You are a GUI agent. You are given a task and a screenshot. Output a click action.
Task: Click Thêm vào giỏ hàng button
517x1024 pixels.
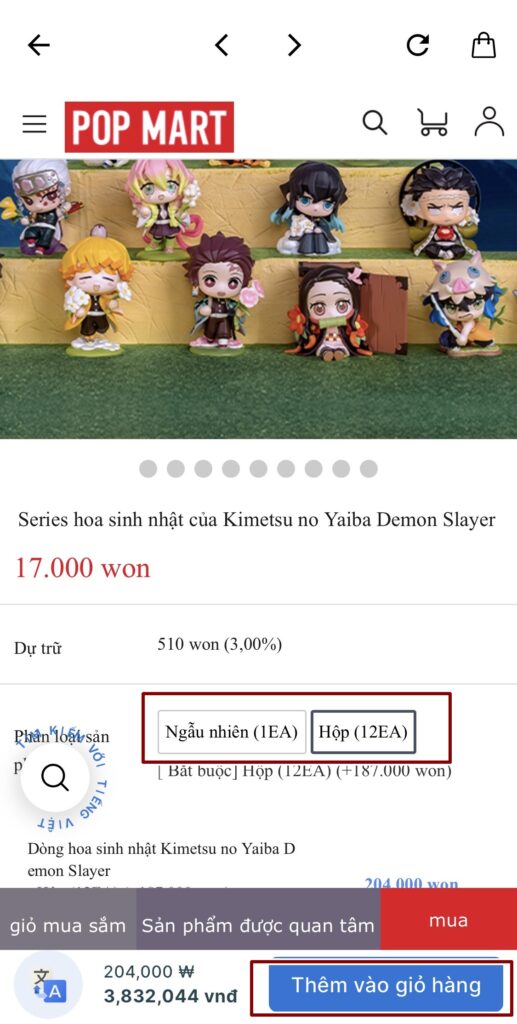click(386, 985)
